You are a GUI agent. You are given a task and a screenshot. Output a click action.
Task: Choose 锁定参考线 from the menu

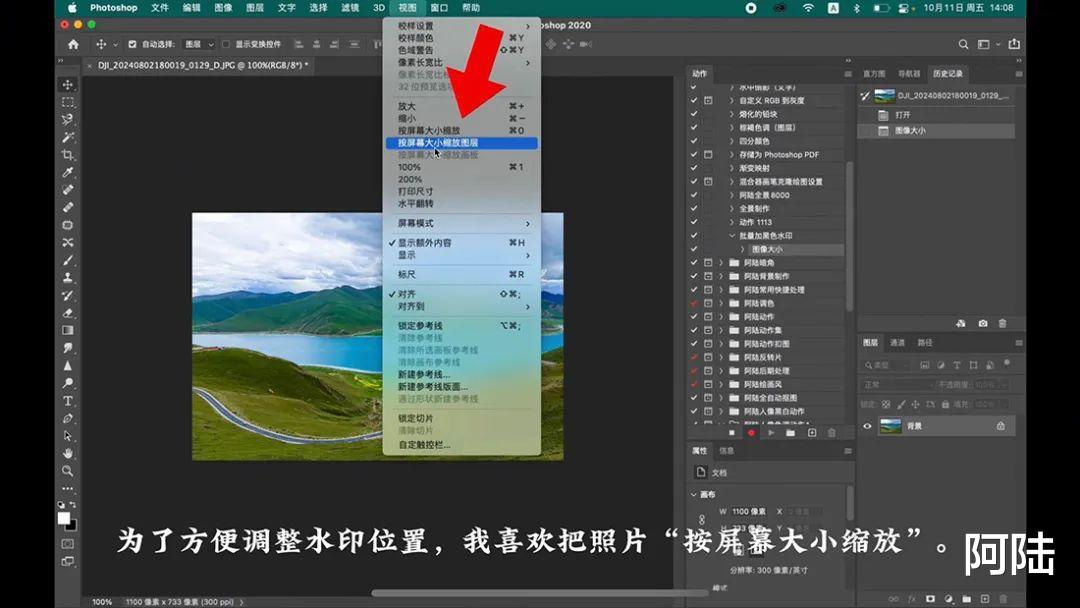click(461, 326)
